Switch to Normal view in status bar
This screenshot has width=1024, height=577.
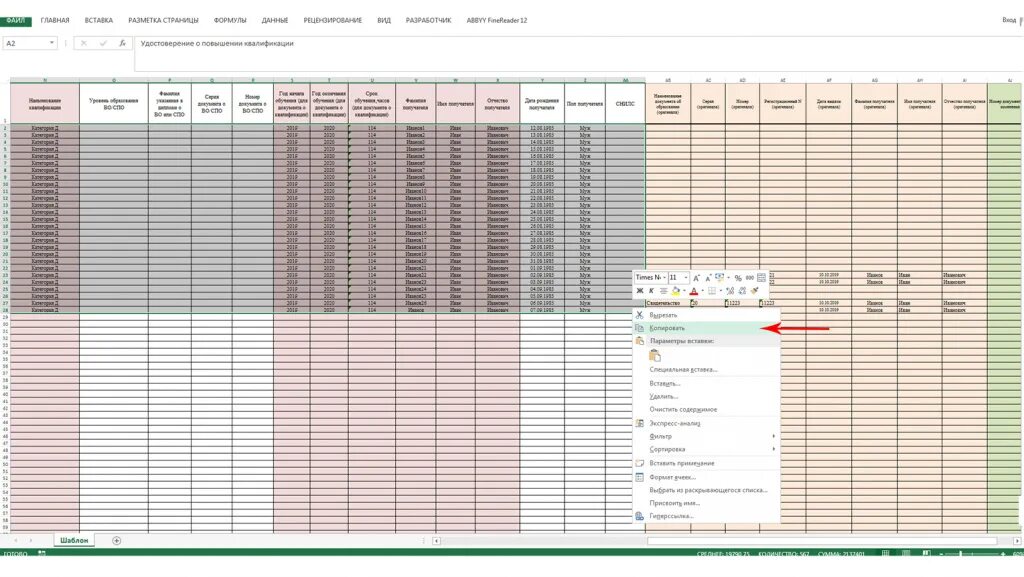tap(886, 554)
